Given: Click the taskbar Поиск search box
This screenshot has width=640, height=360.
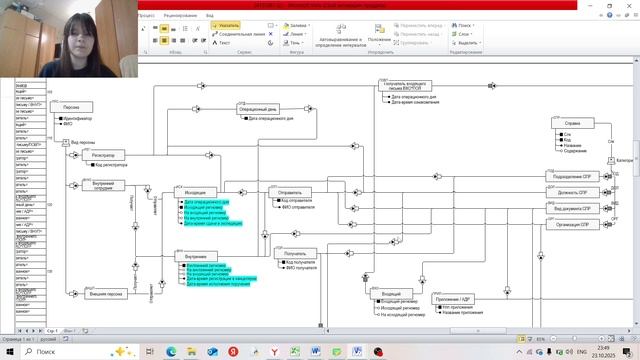Looking at the screenshot, I should click(x=80, y=351).
